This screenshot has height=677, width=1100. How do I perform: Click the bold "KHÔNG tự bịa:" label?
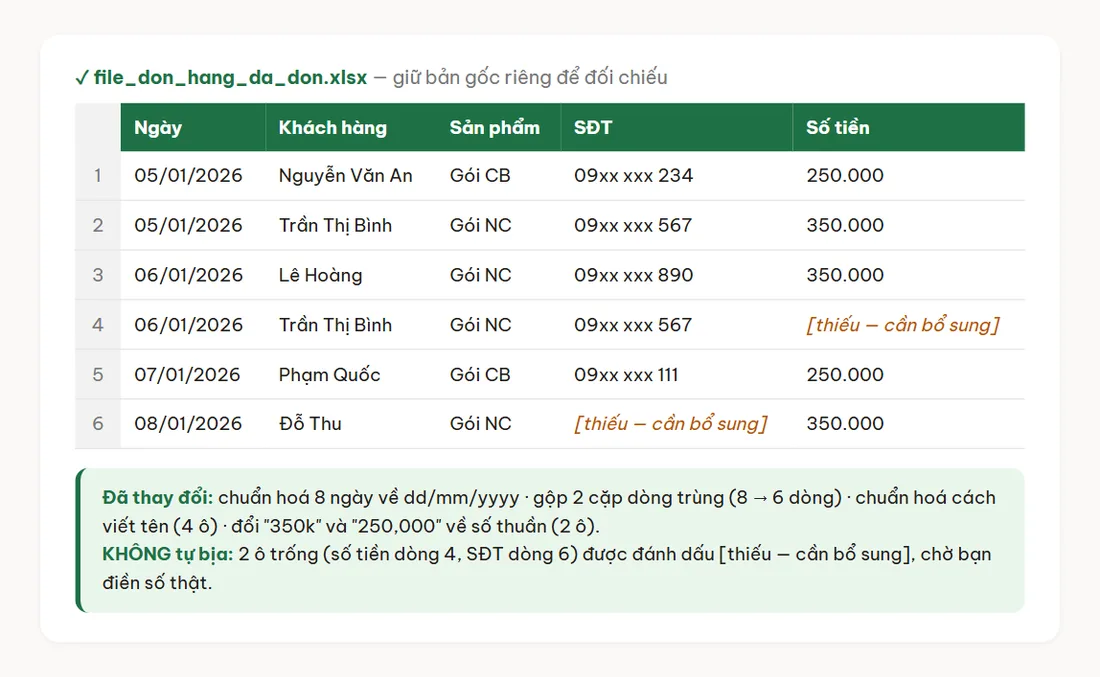[x=168, y=554]
